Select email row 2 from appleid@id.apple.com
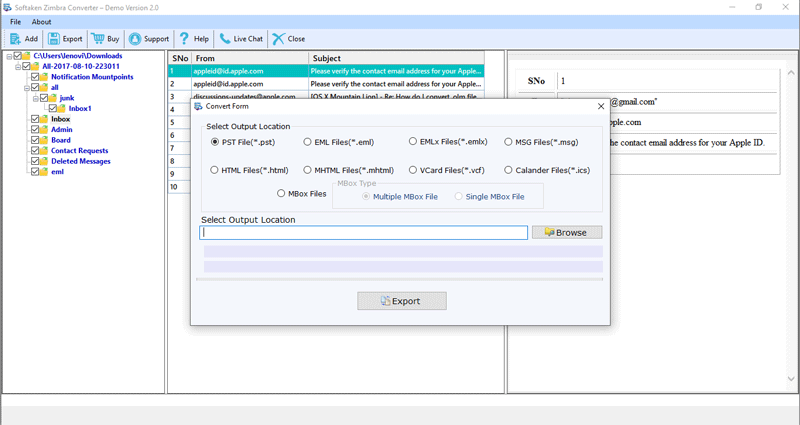The height and width of the screenshot is (425, 800). pyautogui.click(x=326, y=84)
